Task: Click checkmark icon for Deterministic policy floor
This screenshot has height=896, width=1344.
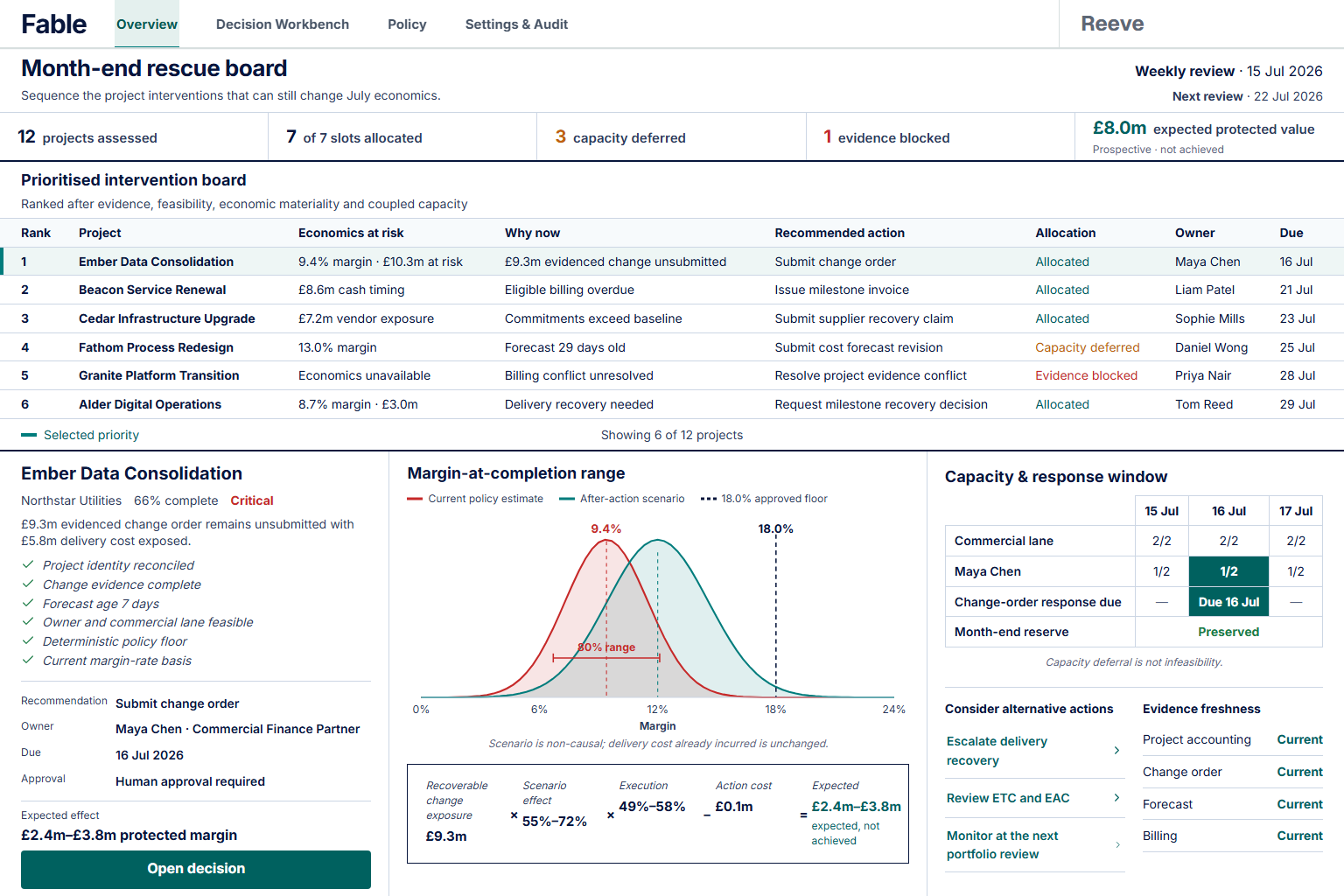Action: pos(28,641)
